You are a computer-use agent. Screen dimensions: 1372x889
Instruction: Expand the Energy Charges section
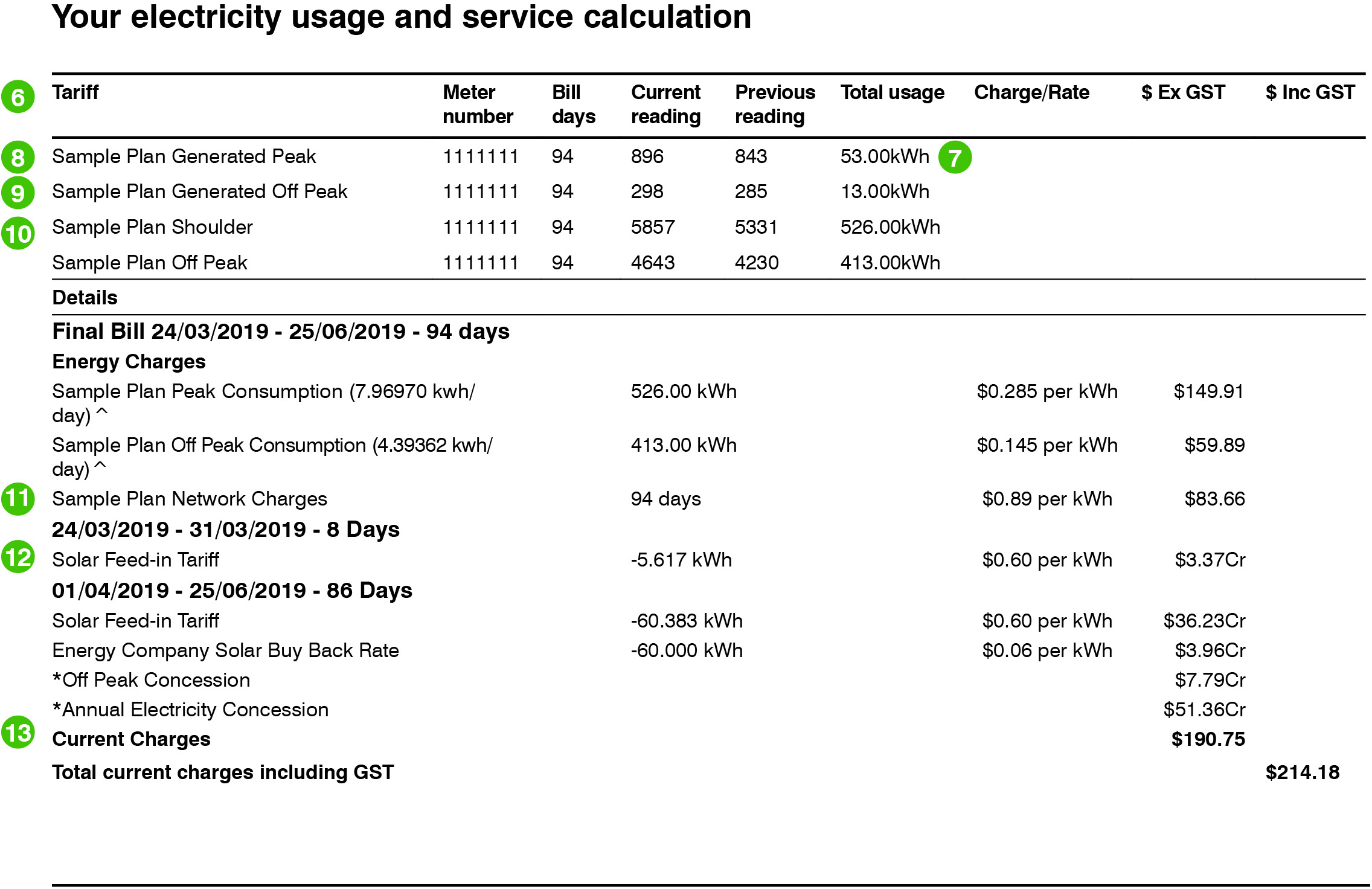click(x=128, y=361)
